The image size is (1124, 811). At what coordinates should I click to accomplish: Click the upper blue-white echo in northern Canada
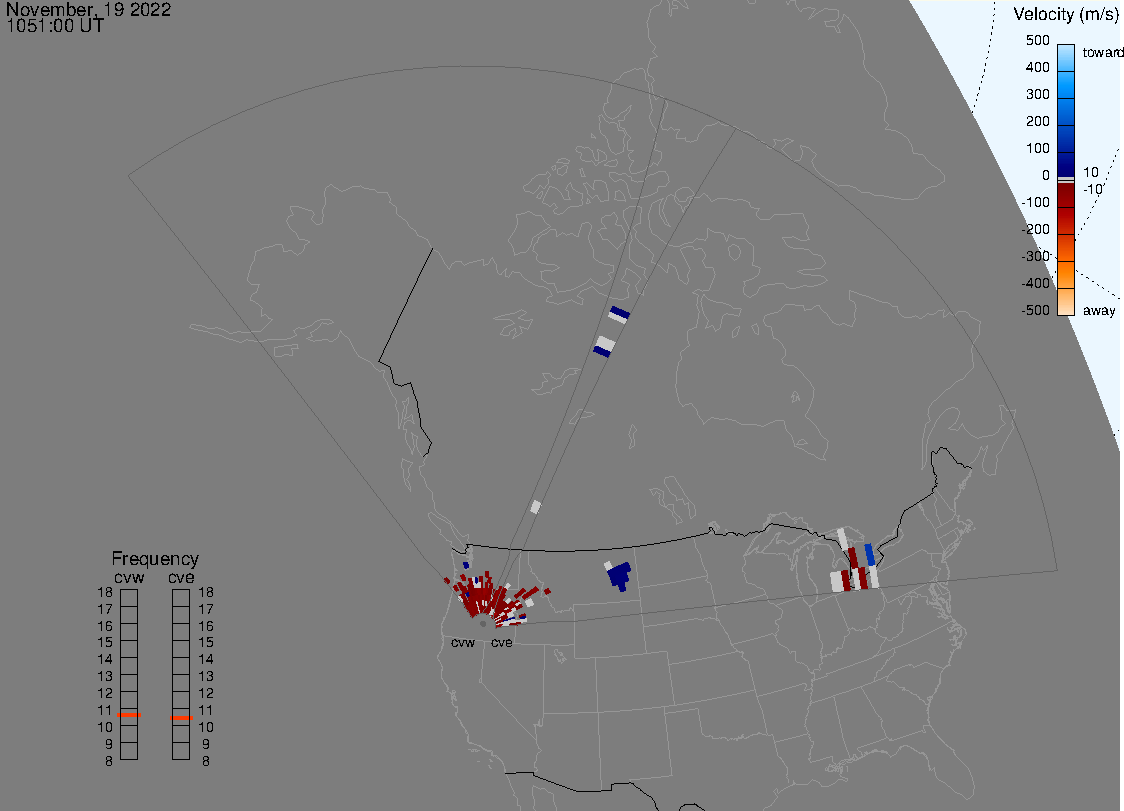pos(620,314)
